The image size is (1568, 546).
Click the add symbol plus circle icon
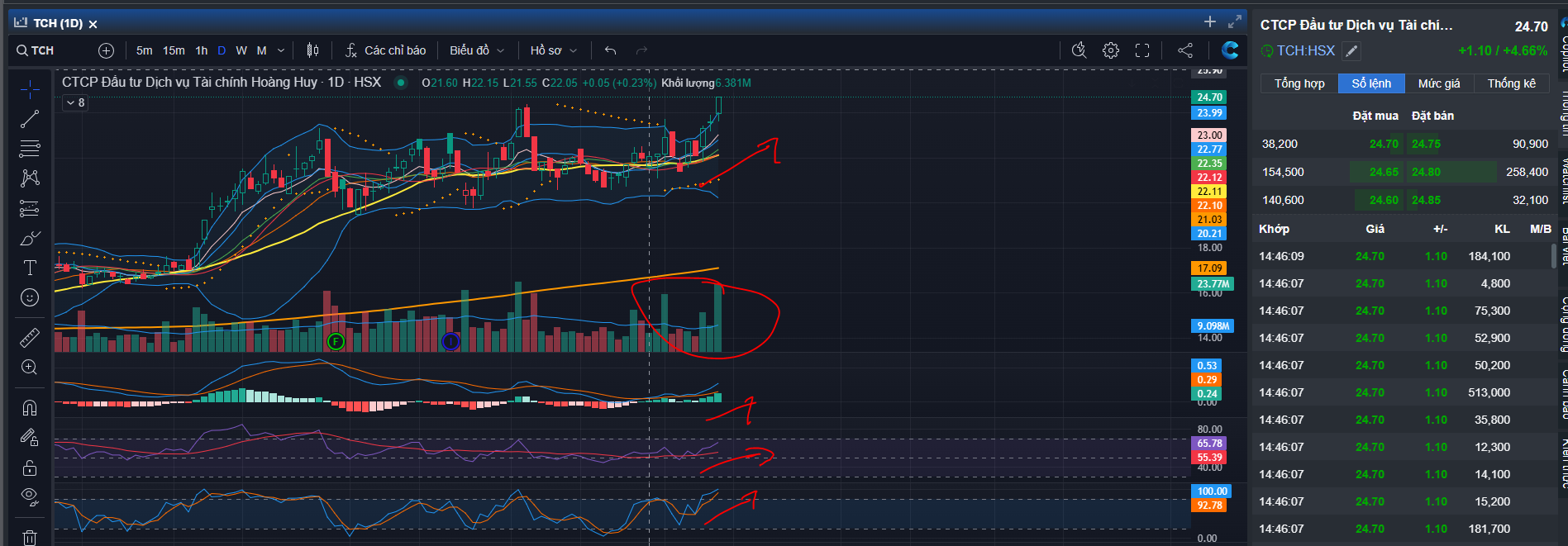click(x=106, y=50)
